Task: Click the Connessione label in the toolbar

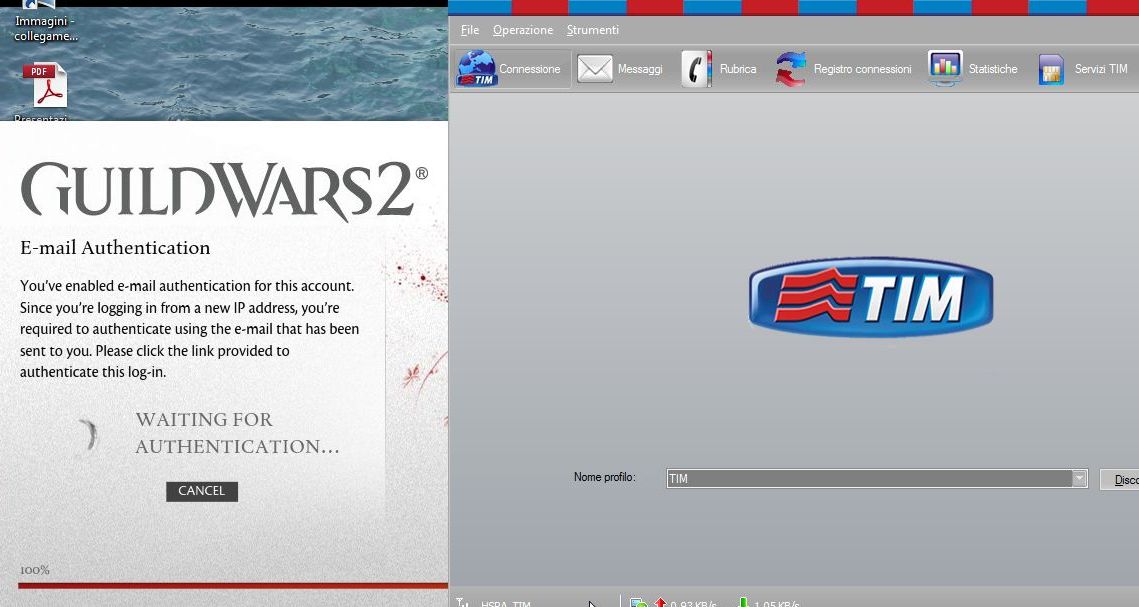Action: (530, 69)
